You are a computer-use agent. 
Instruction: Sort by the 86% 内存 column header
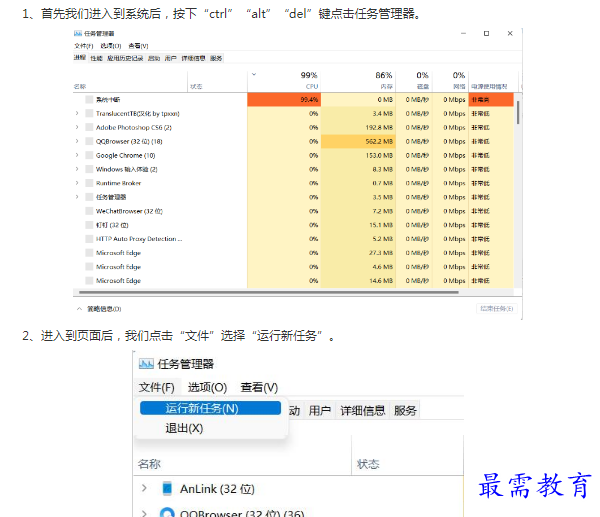[358, 81]
